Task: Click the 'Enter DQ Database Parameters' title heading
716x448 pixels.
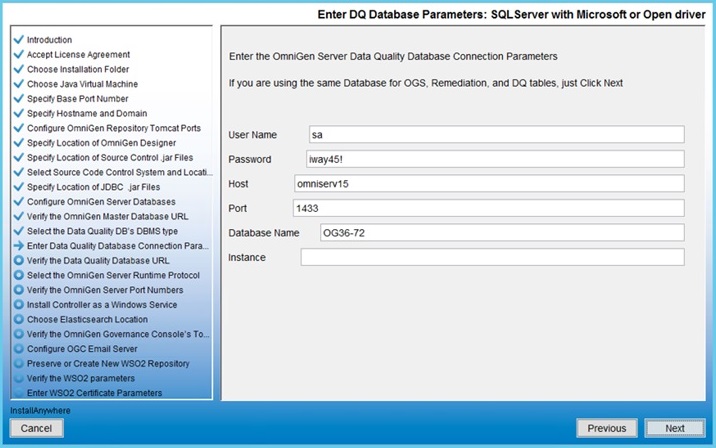Action: click(511, 15)
